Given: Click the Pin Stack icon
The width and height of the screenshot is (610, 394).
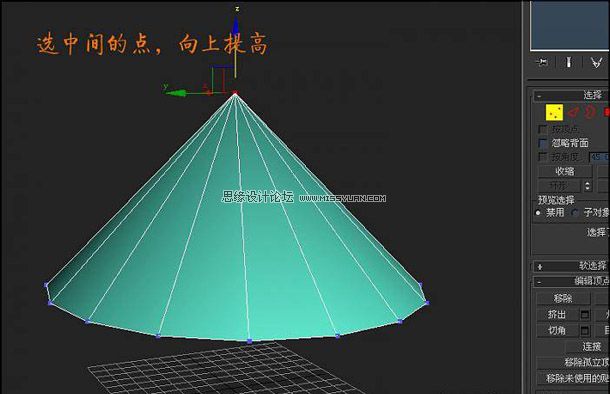Looking at the screenshot, I should click(x=542, y=62).
